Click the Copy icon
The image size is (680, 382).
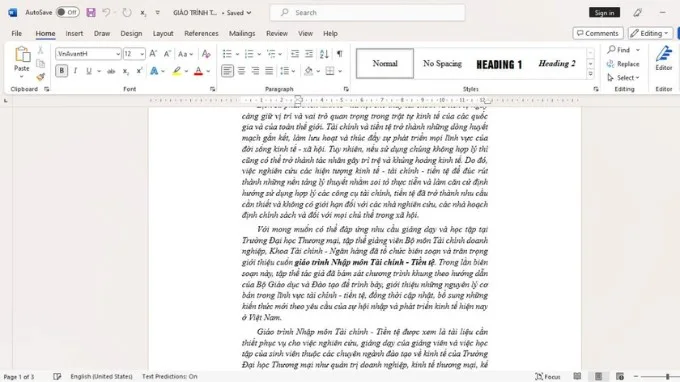[41, 64]
